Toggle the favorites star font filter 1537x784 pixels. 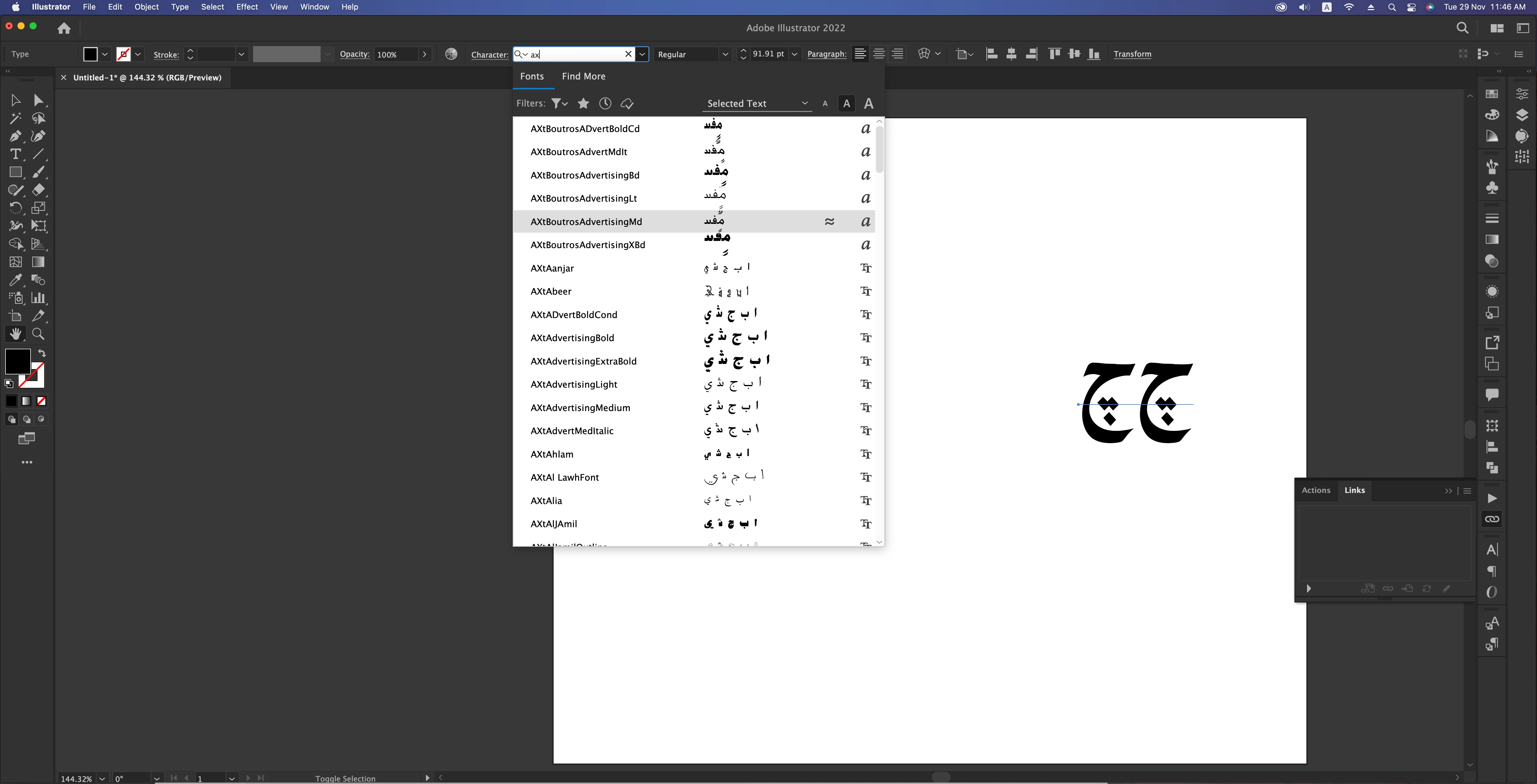pos(583,104)
